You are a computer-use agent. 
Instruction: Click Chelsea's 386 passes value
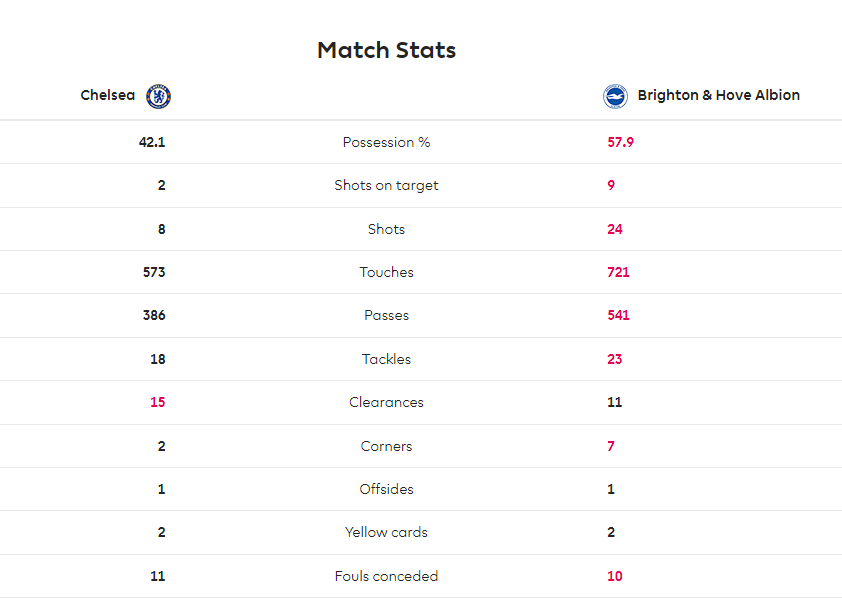click(154, 315)
